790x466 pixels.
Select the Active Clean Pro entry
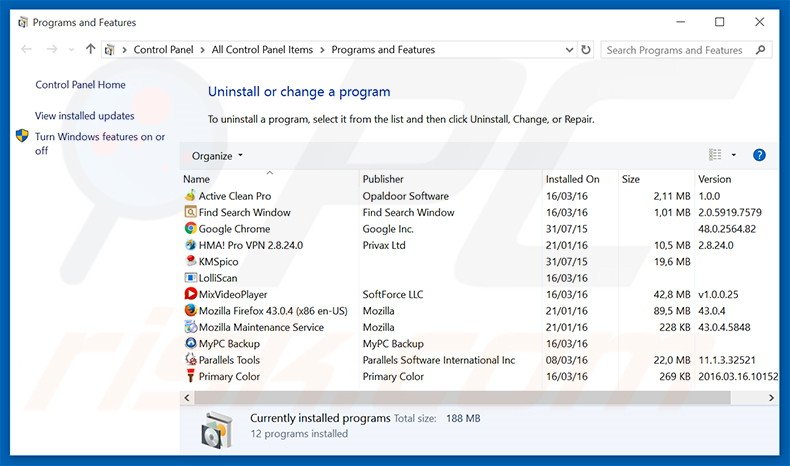click(x=235, y=196)
